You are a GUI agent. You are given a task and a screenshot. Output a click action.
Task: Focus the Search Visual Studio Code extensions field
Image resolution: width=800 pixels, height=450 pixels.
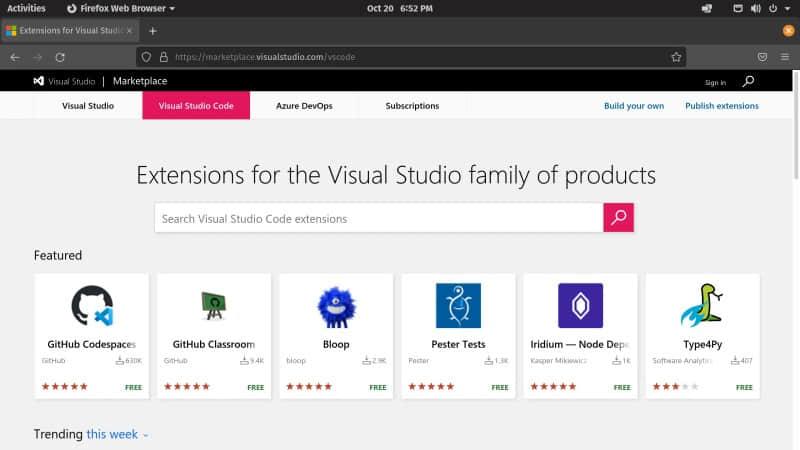tap(378, 218)
